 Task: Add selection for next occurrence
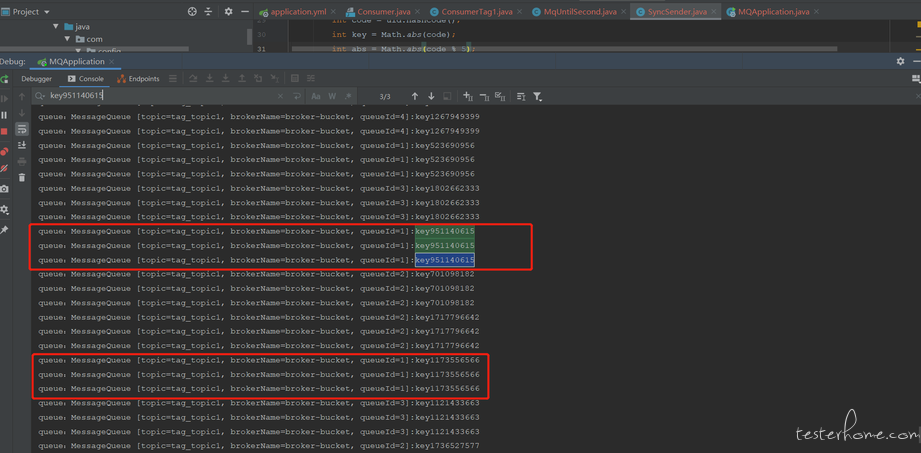coord(468,96)
